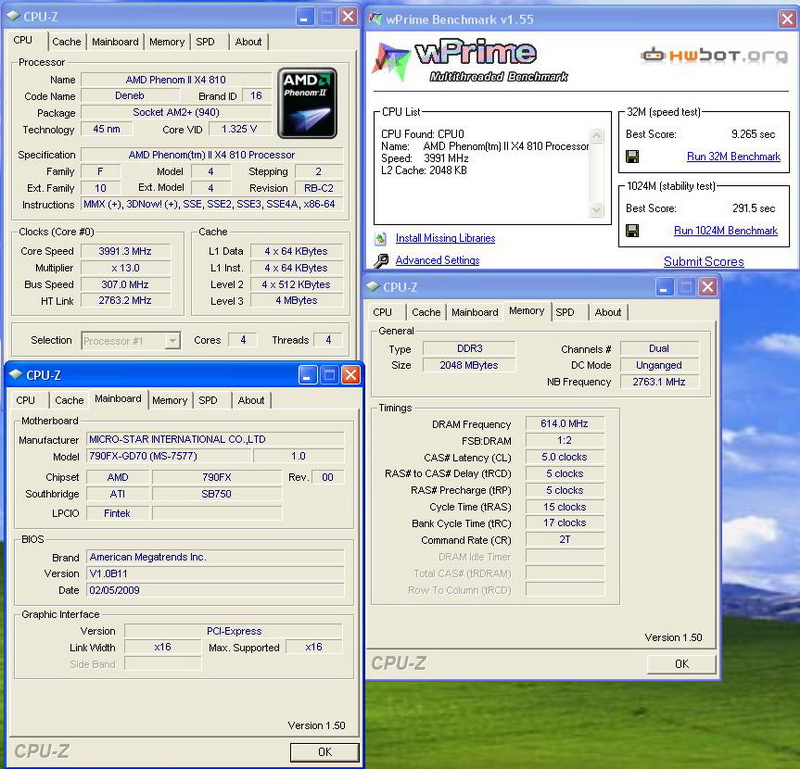Click the HWBOT.org logo

714,55
